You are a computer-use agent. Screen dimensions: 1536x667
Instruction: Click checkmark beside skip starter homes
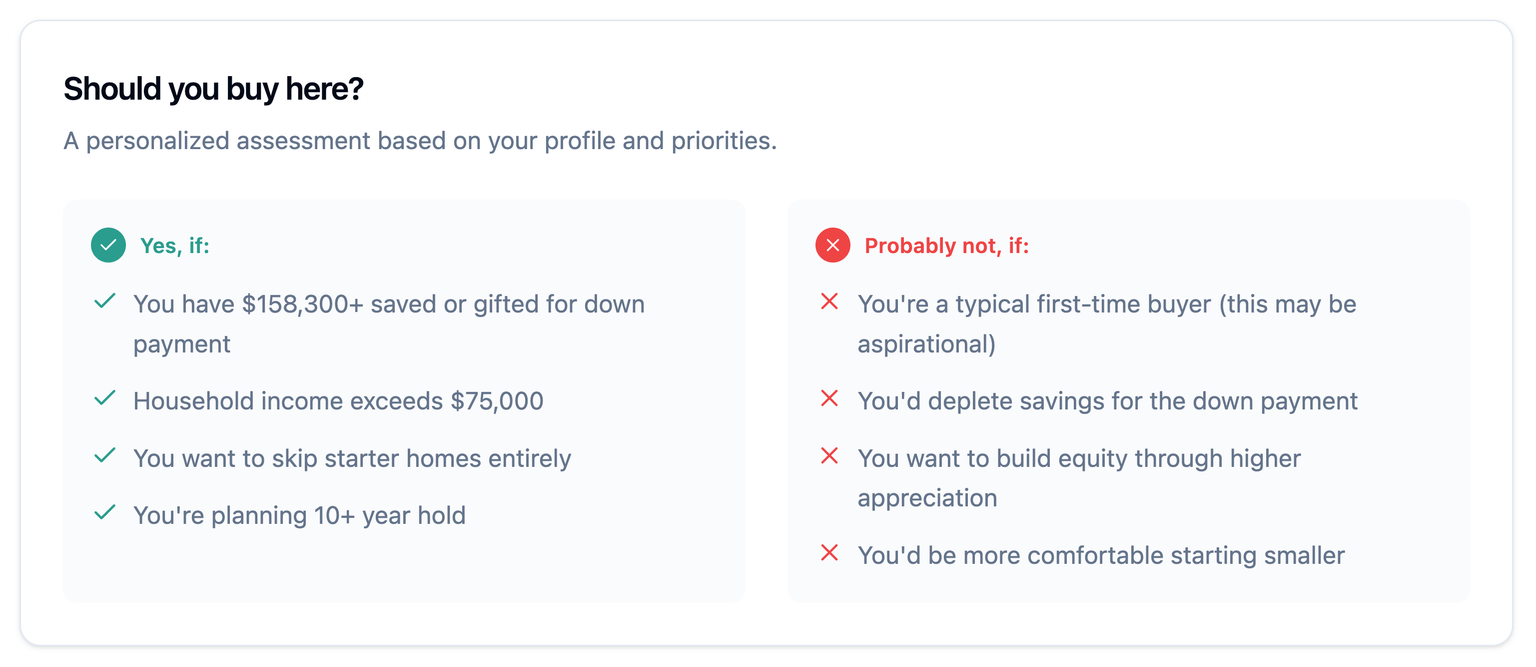[105, 456]
